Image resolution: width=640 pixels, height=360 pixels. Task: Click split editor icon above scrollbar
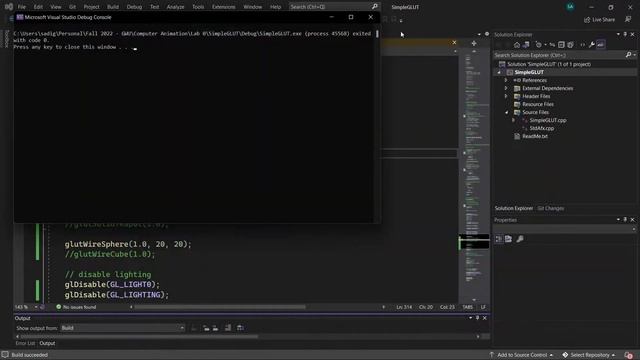pos(474,43)
